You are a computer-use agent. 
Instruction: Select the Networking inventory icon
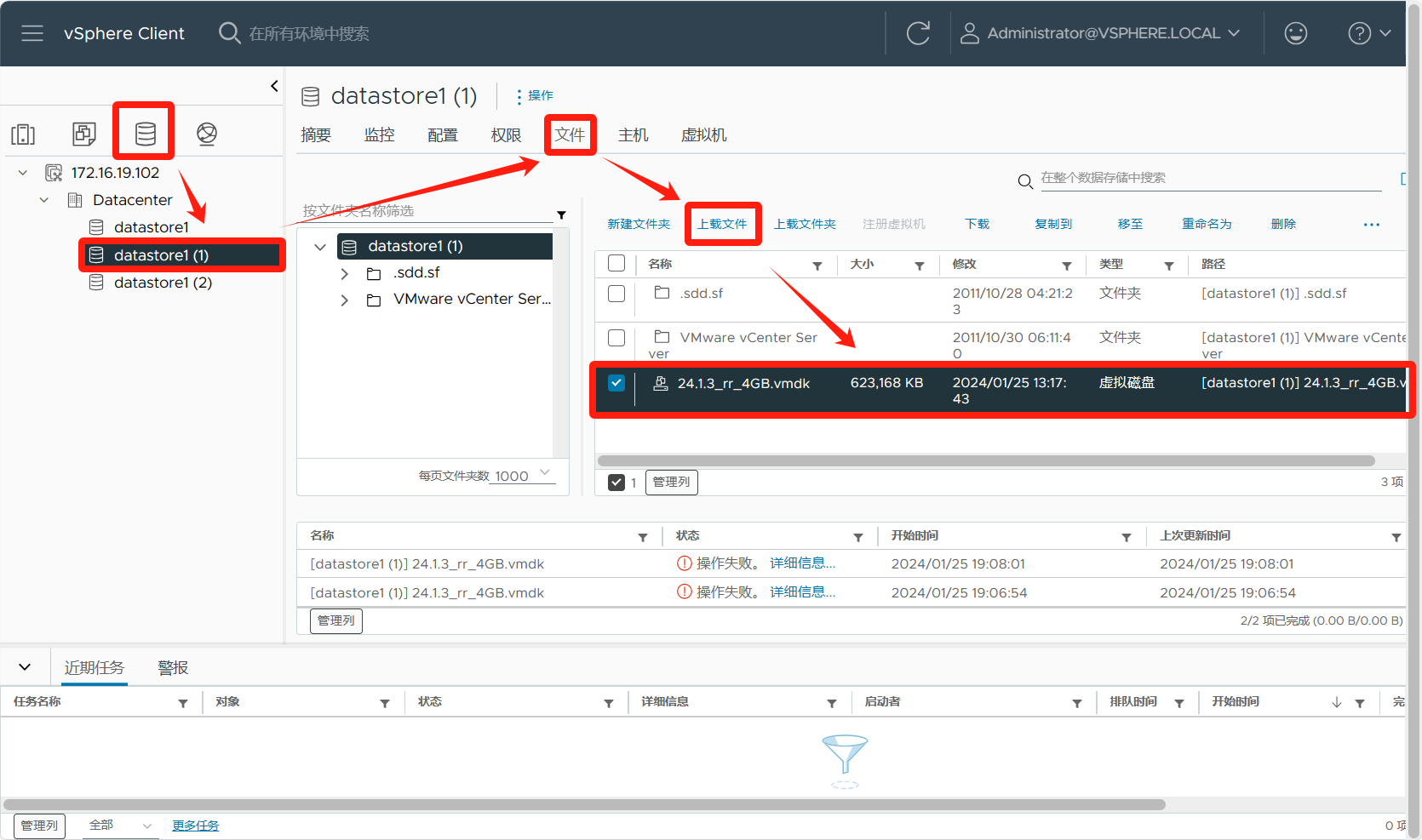coord(207,134)
